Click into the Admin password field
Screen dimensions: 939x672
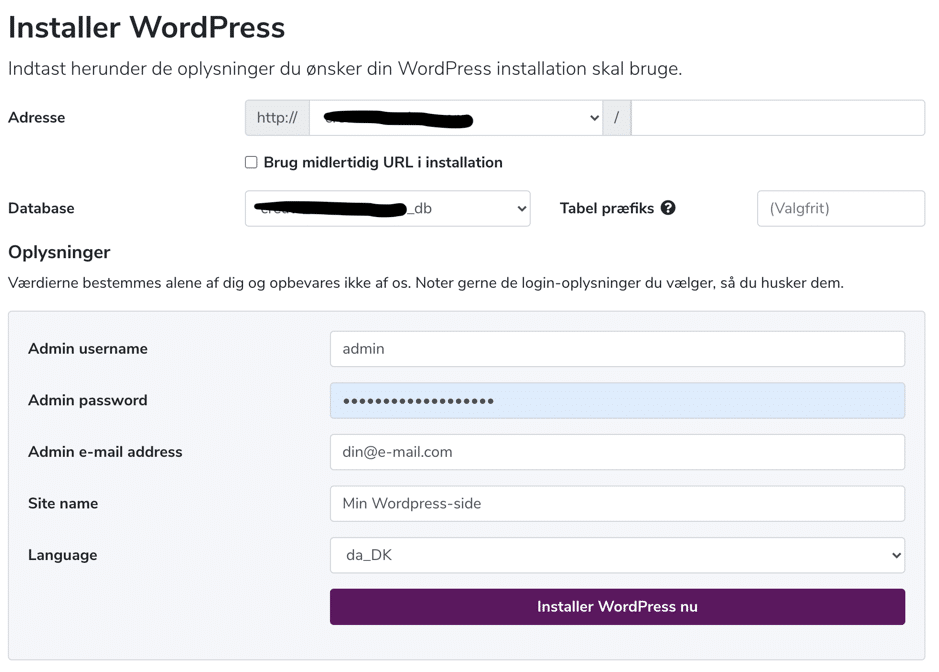click(x=617, y=401)
